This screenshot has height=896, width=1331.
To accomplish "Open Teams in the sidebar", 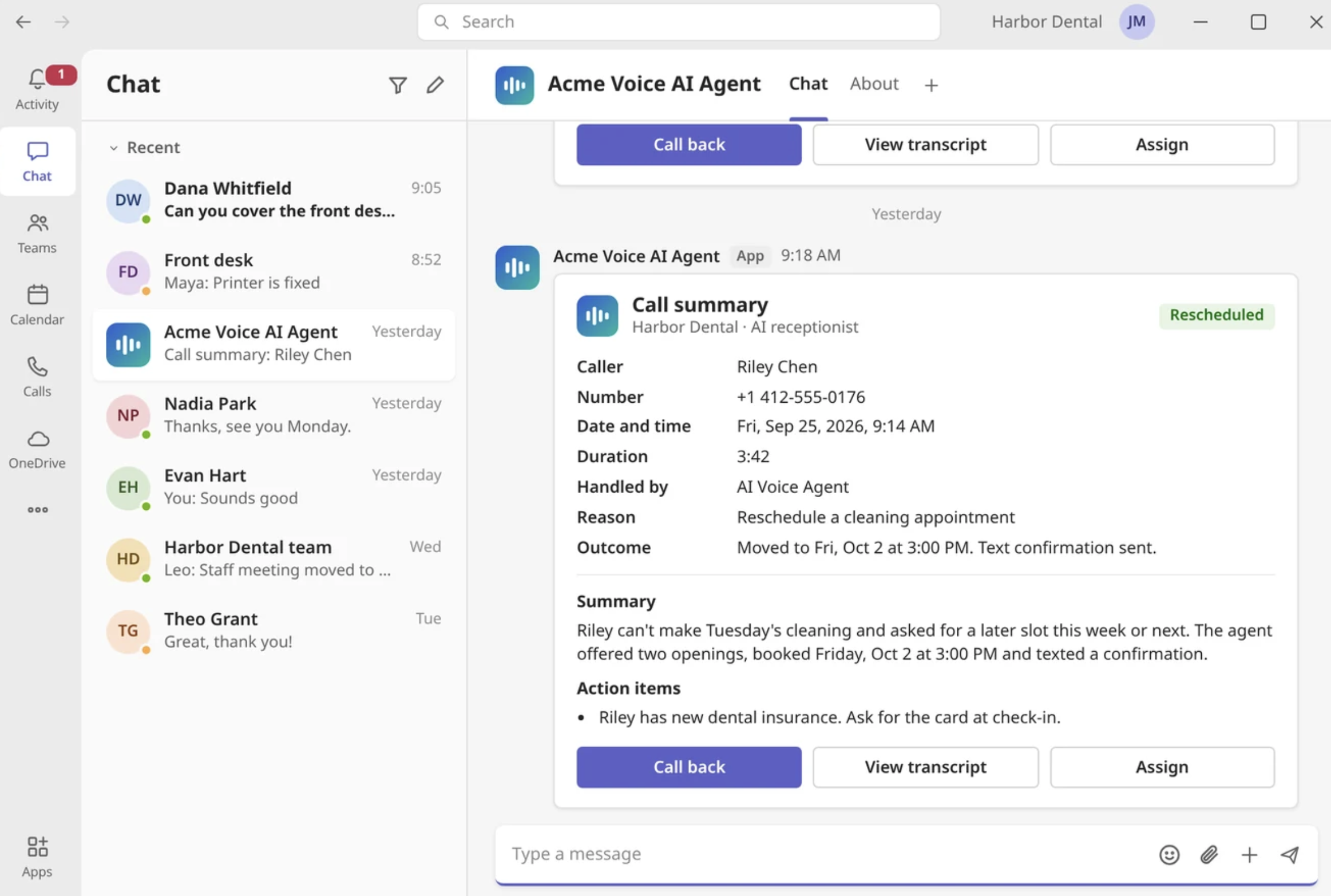I will tap(37, 233).
